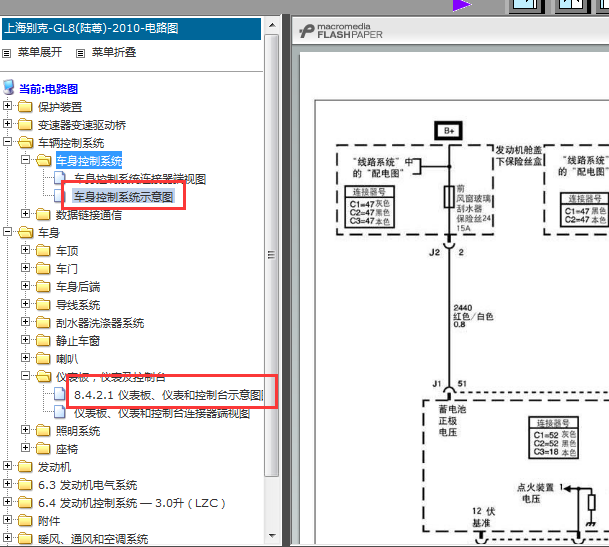
Task: Expand the 喇叭 folder node
Action: [25, 357]
